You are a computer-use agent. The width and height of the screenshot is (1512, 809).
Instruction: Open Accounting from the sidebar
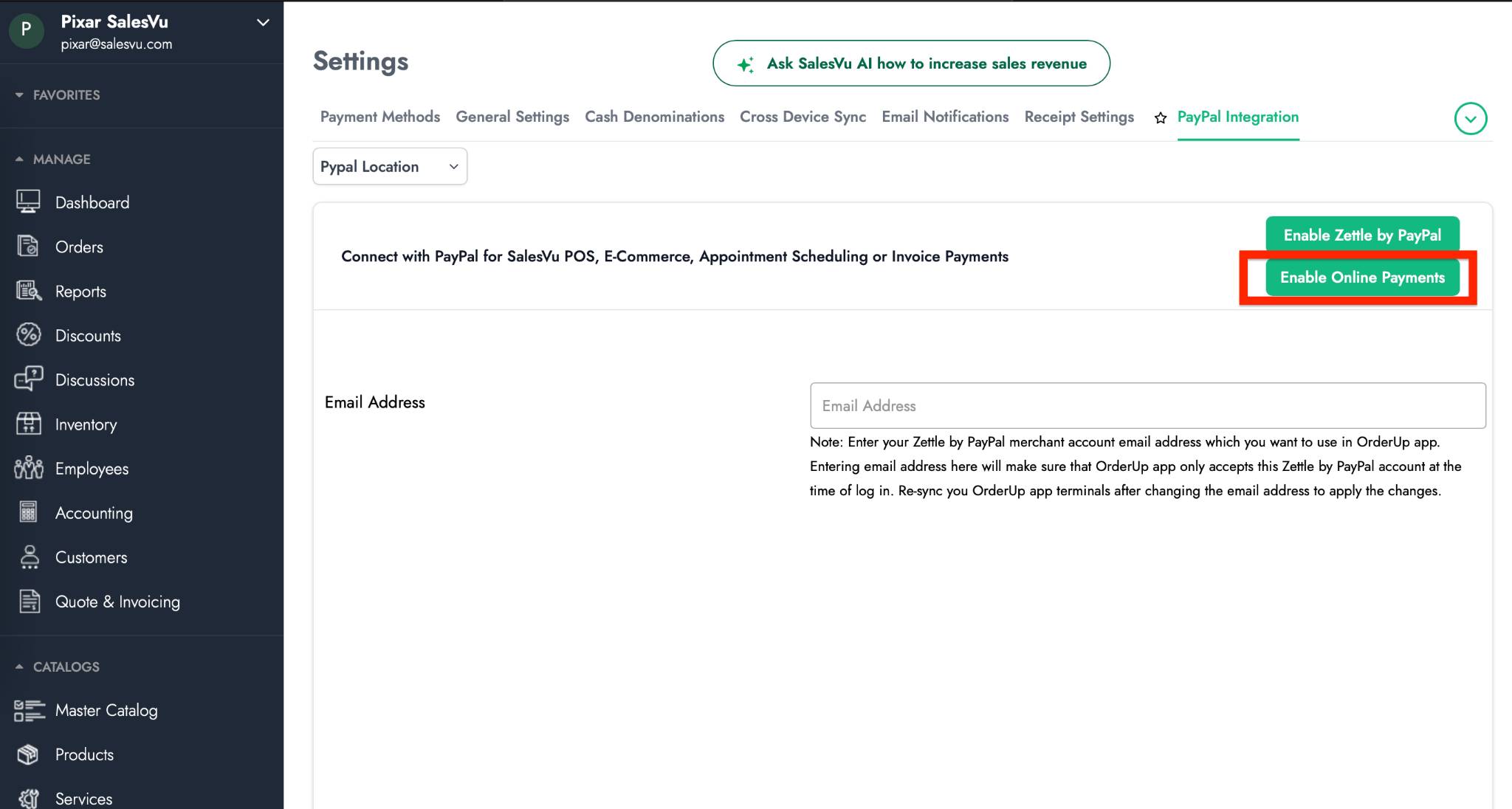[x=94, y=513]
